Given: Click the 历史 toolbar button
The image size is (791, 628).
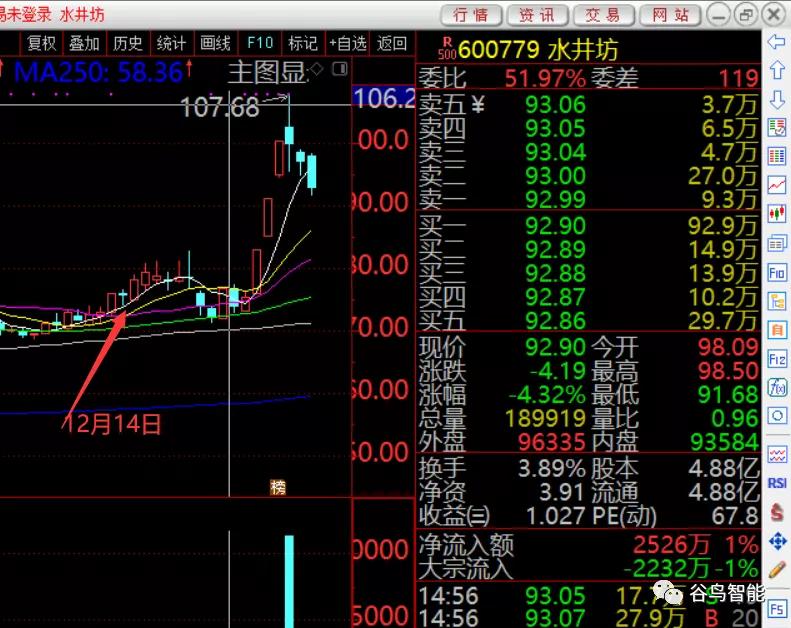Looking at the screenshot, I should pyautogui.click(x=128, y=43).
